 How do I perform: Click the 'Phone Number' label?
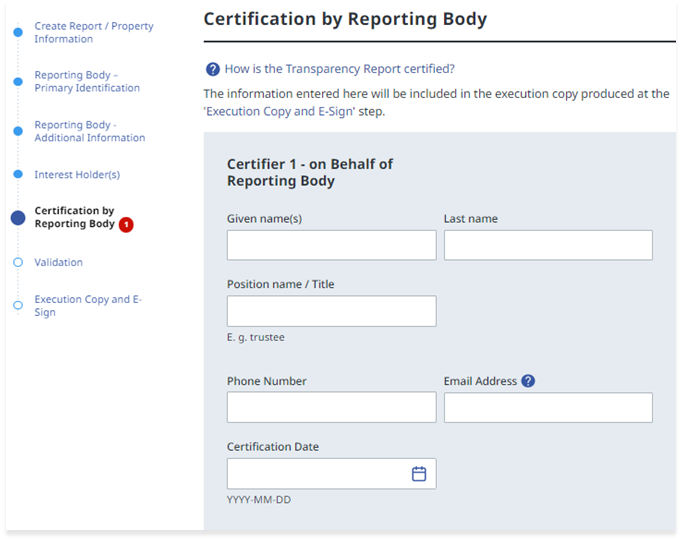(x=267, y=381)
